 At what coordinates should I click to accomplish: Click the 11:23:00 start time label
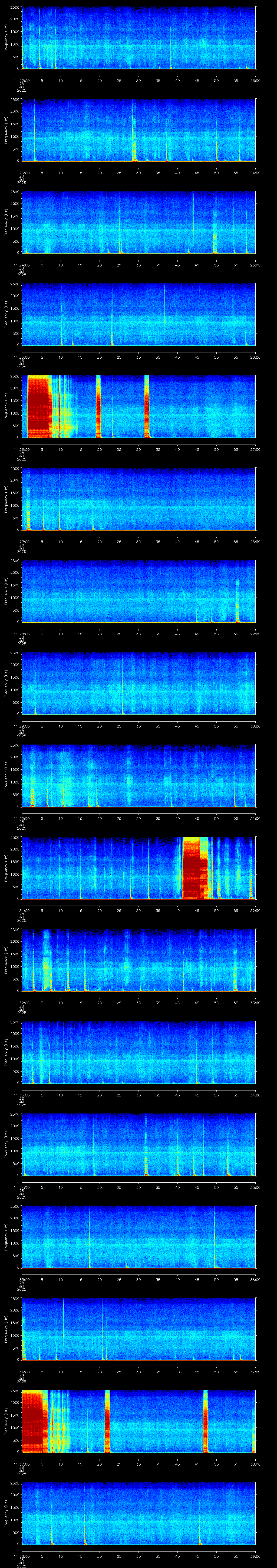click(x=21, y=173)
